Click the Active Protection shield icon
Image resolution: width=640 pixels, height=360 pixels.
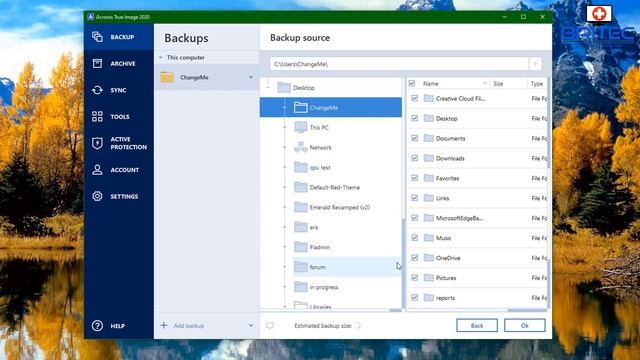pyautogui.click(x=97, y=143)
